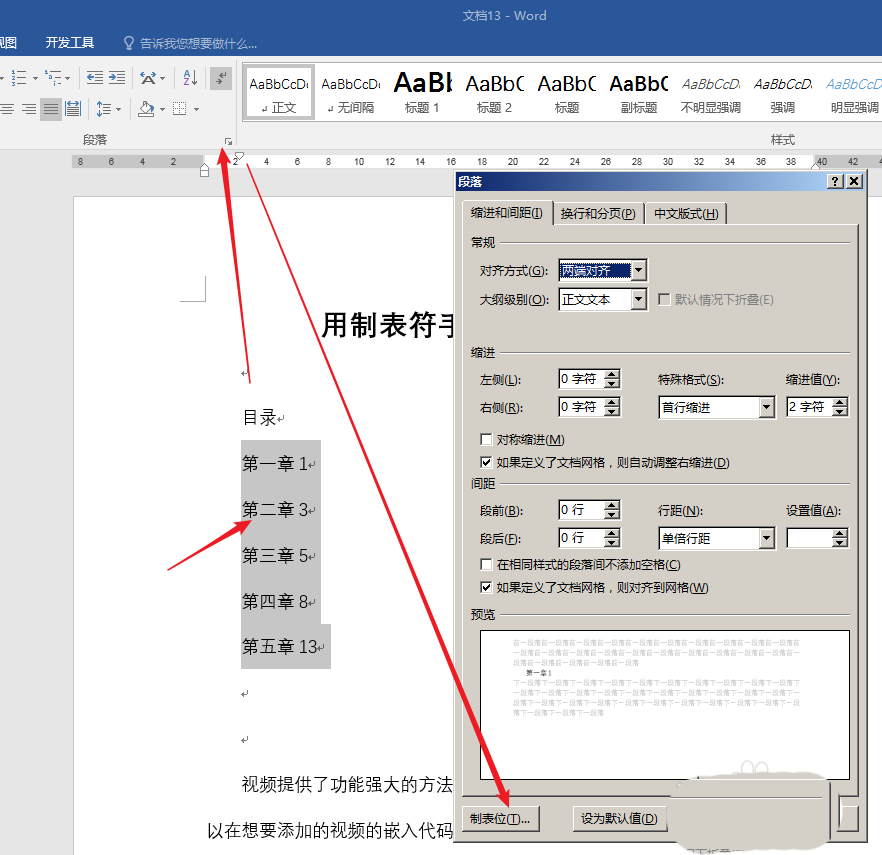Toggle show paragraph marks icon
This screenshot has width=882, height=855.
pyautogui.click(x=221, y=78)
